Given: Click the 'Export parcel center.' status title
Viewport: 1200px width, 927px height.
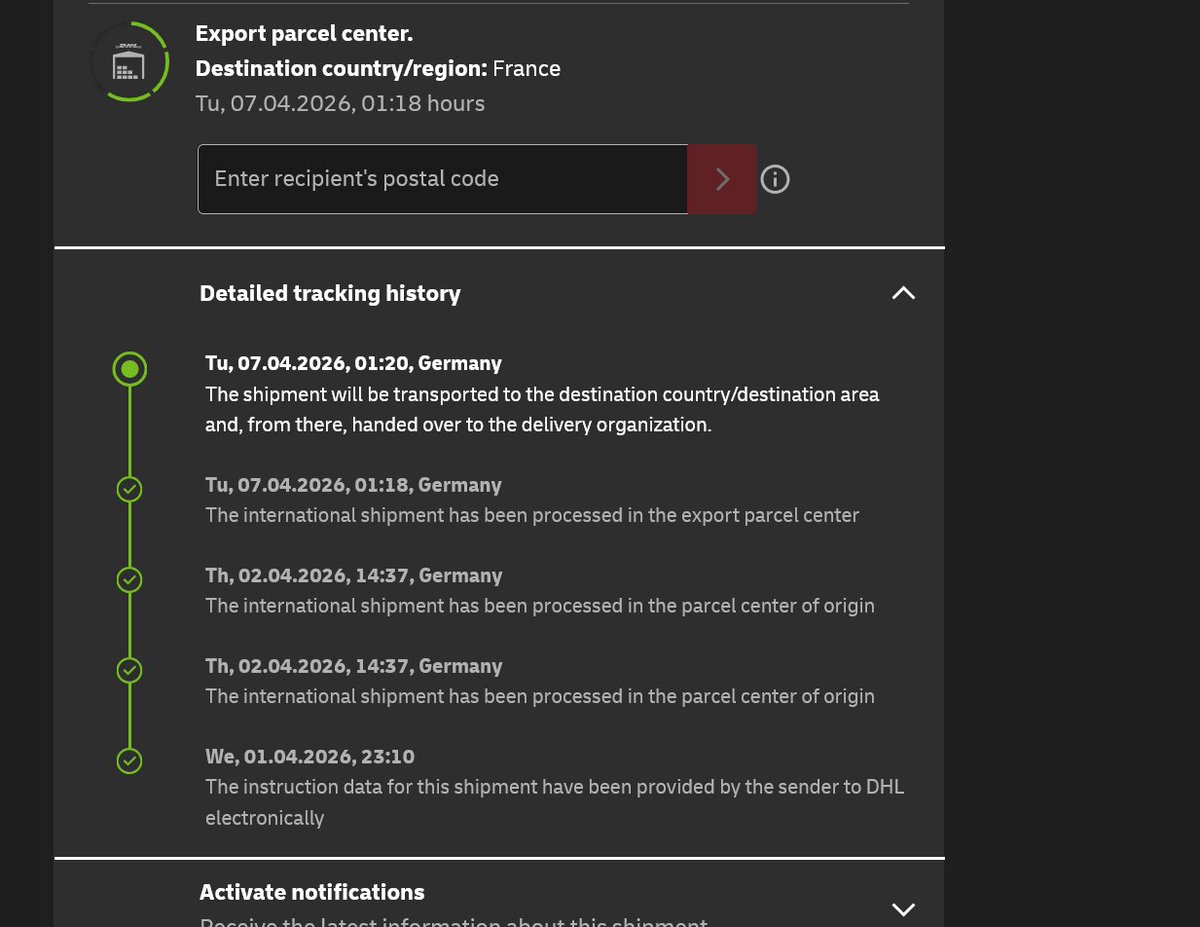Looking at the screenshot, I should tap(304, 34).
